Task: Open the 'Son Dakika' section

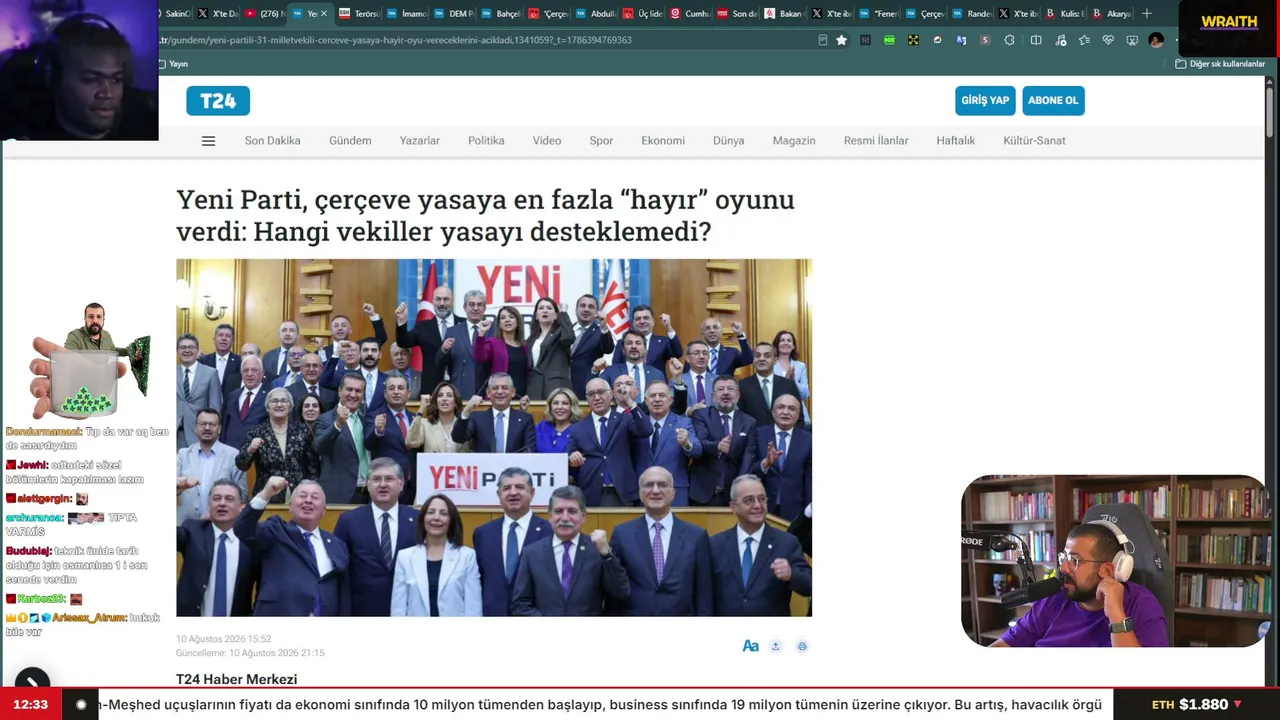Action: (x=273, y=141)
